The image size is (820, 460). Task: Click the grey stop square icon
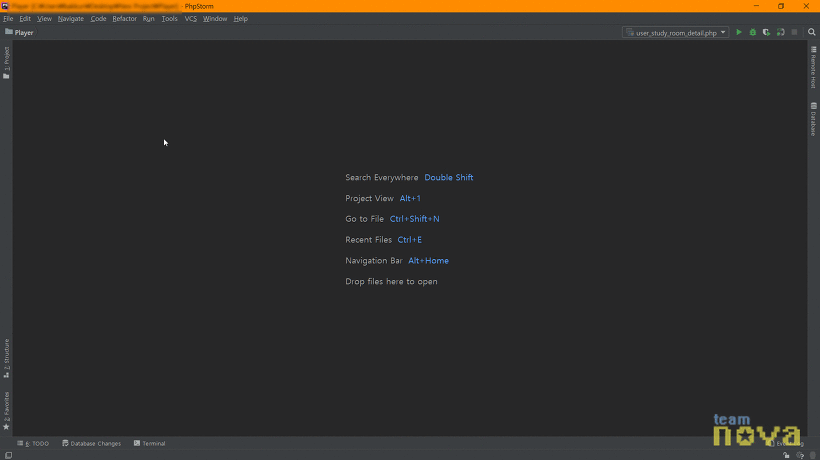794,32
